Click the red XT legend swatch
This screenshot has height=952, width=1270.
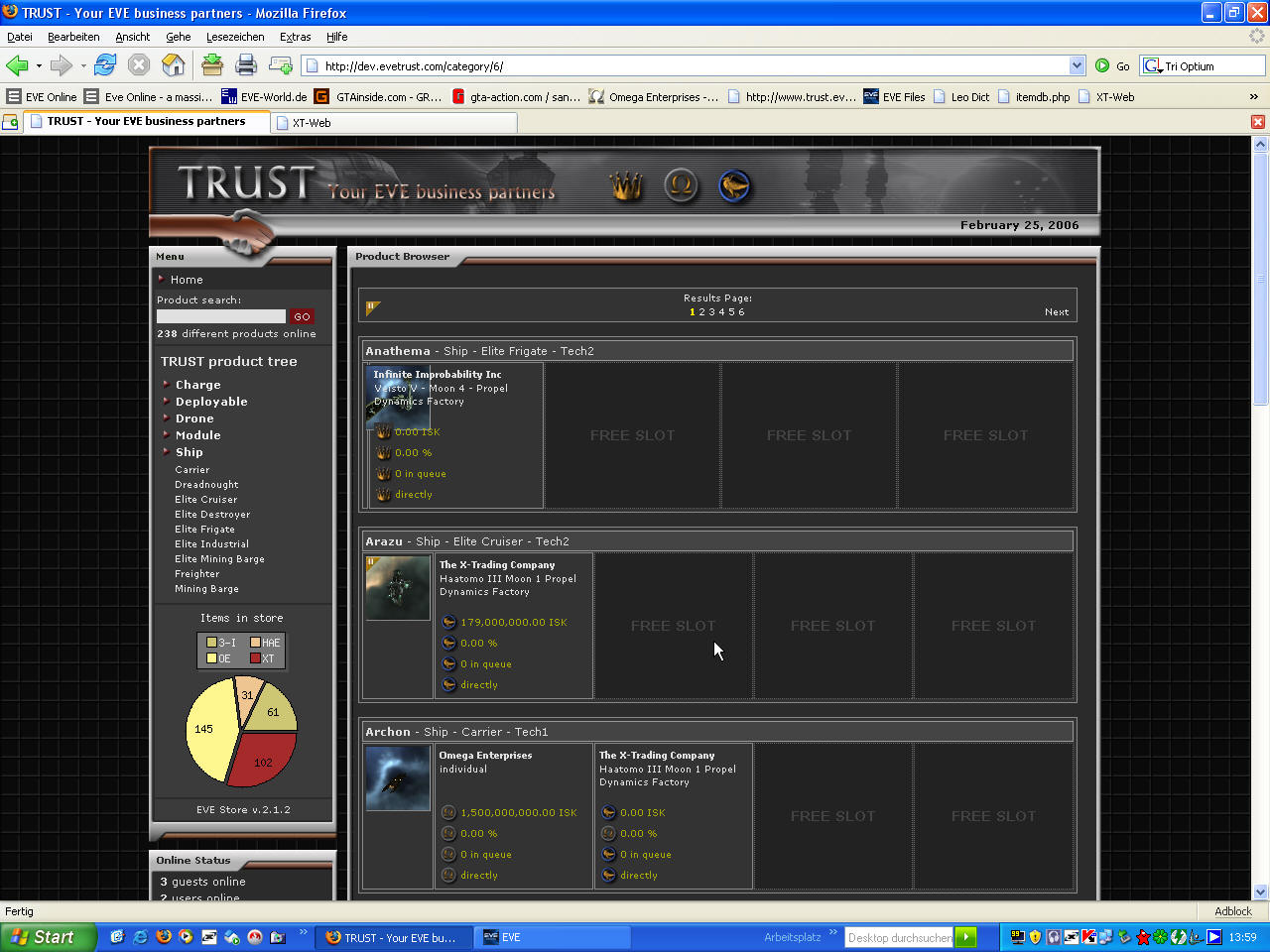click(x=255, y=658)
